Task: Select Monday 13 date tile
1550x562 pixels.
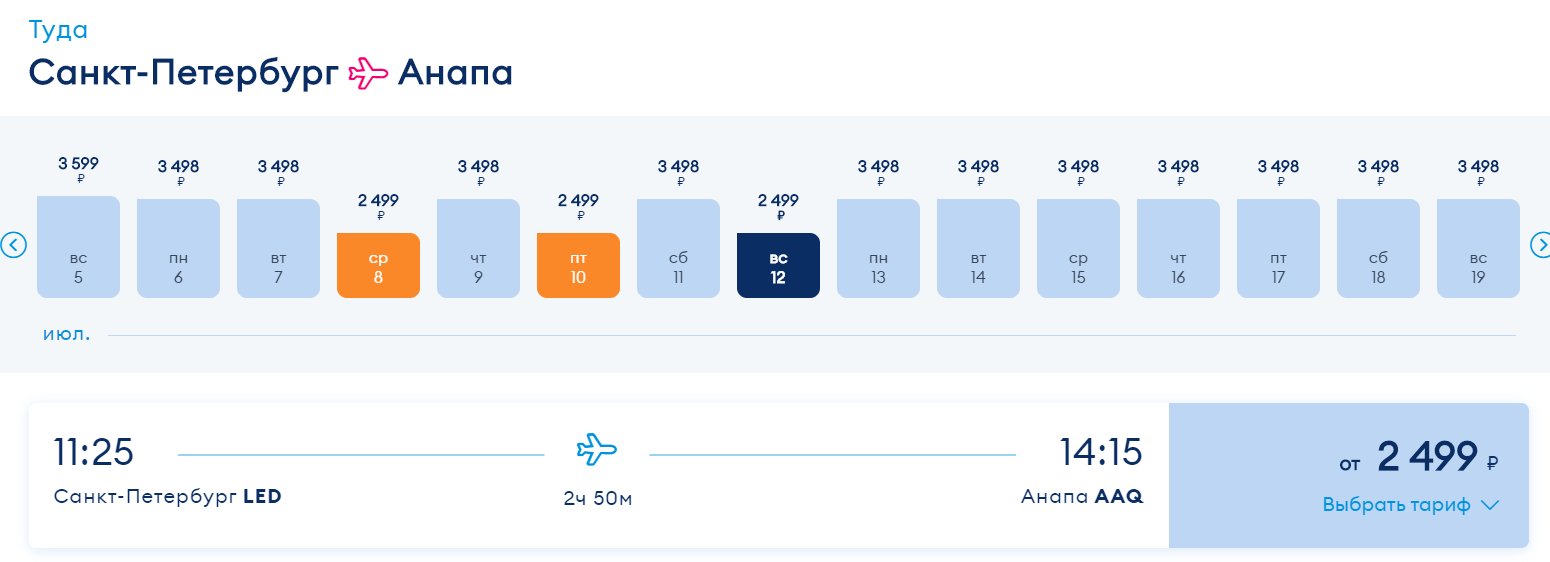Action: point(878,248)
